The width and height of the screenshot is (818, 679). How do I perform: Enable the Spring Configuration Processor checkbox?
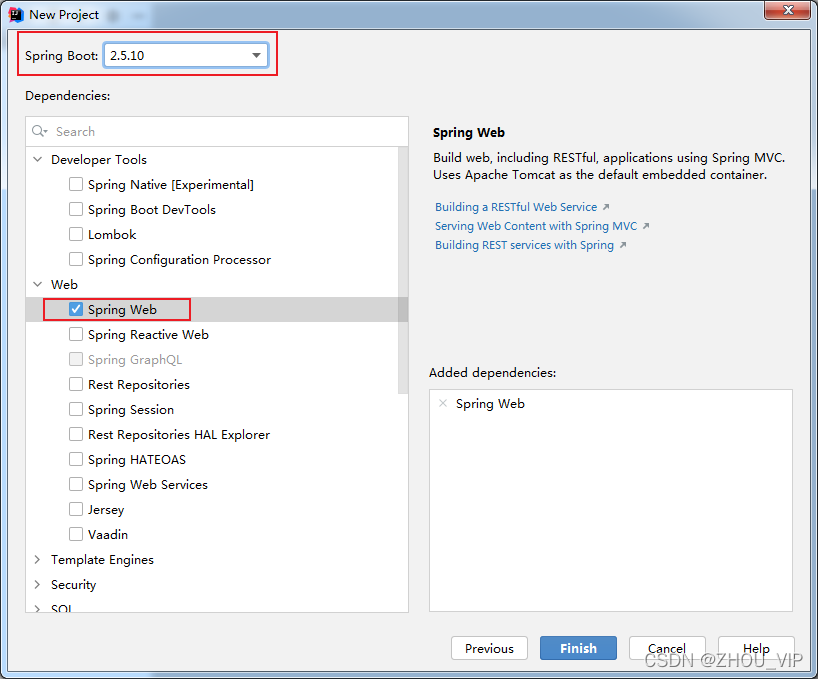(x=76, y=259)
